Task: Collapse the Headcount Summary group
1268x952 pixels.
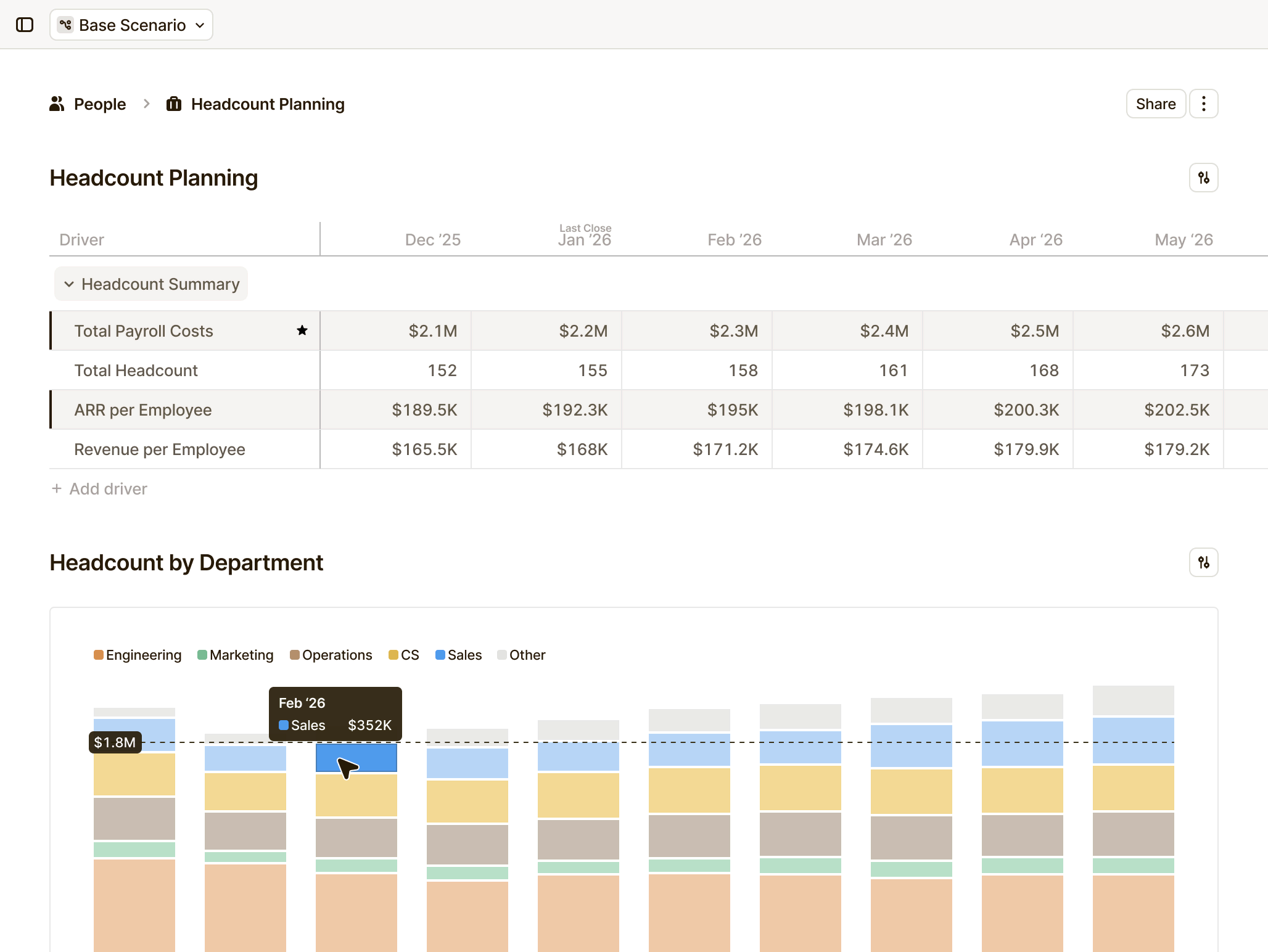Action: tap(69, 284)
